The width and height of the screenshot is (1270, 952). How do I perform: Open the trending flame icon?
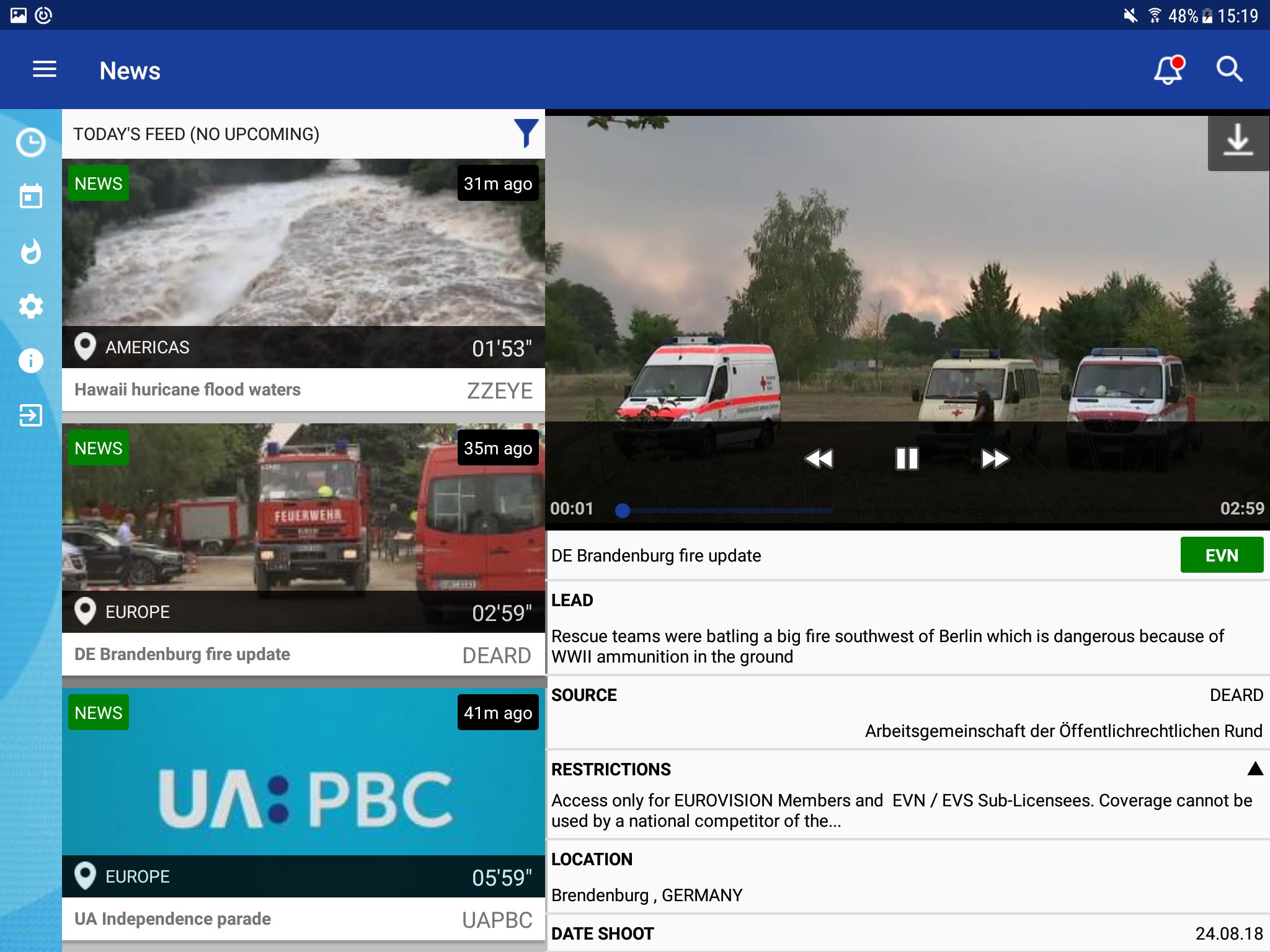30,251
